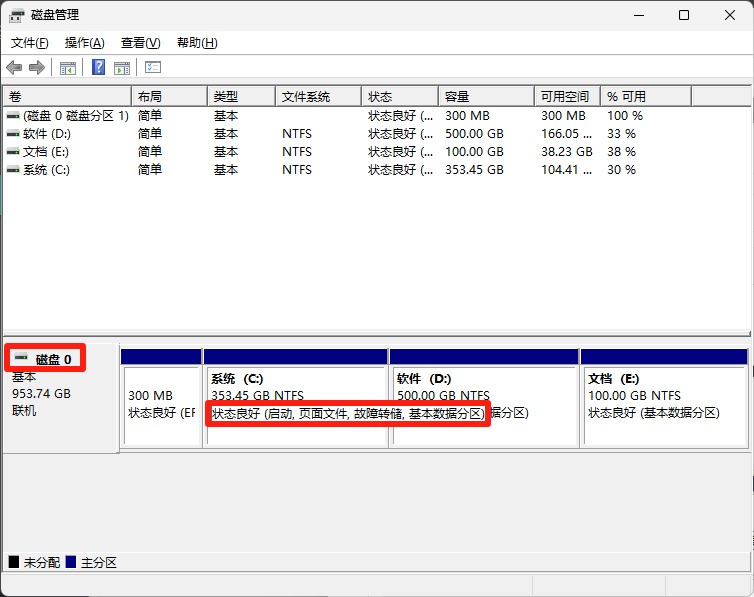Click the 30 % available cell
The image size is (754, 597).
(621, 170)
